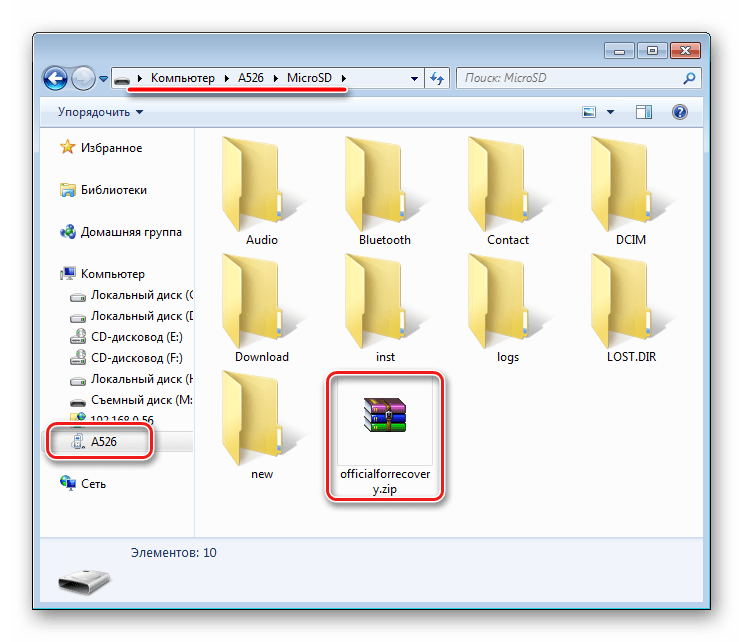
Task: Expand arrow after A526 in address bar
Action: pyautogui.click(x=275, y=79)
